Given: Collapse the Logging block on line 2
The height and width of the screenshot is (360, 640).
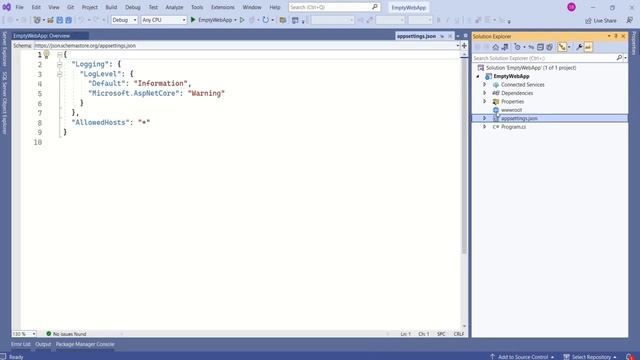Looking at the screenshot, I should pyautogui.click(x=60, y=64).
